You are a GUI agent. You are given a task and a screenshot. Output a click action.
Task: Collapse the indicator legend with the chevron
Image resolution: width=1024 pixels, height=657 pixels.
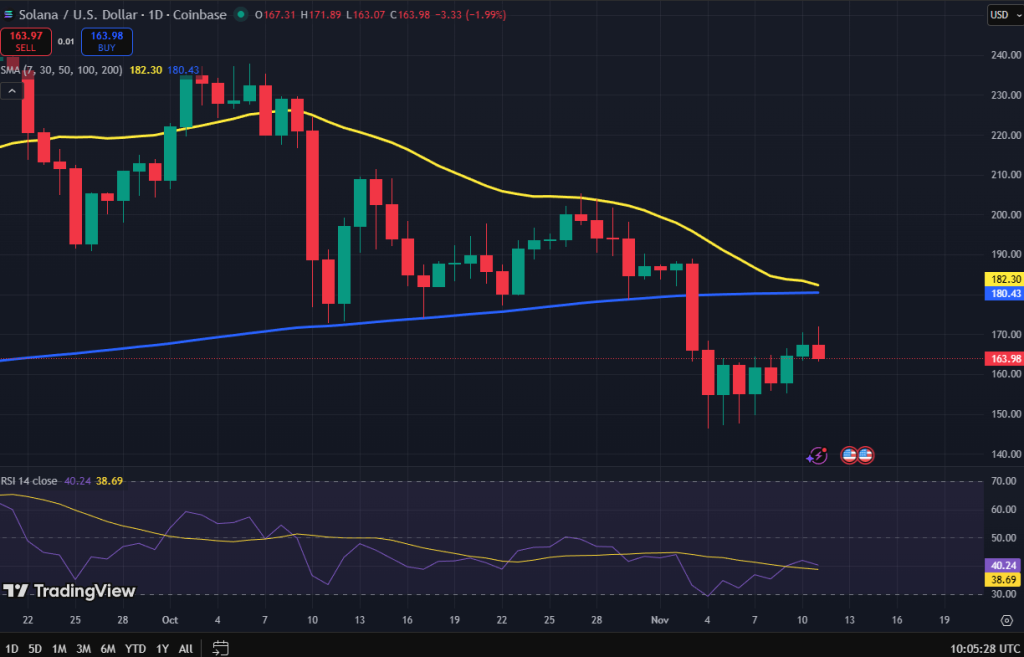click(12, 91)
